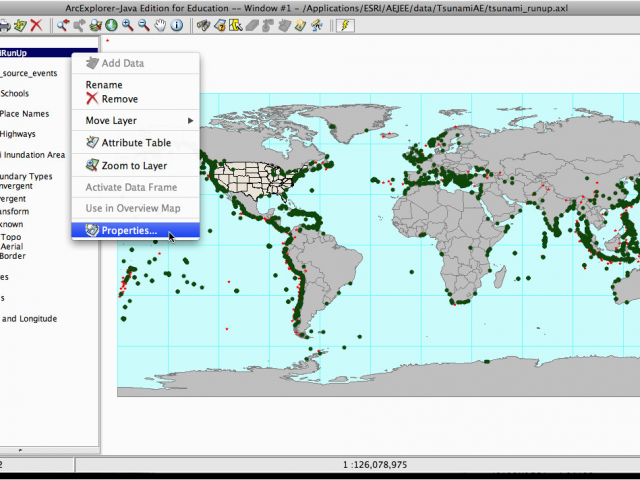The height and width of the screenshot is (480, 640).
Task: Select the Boundary Types layer
Action: [x=26, y=176]
